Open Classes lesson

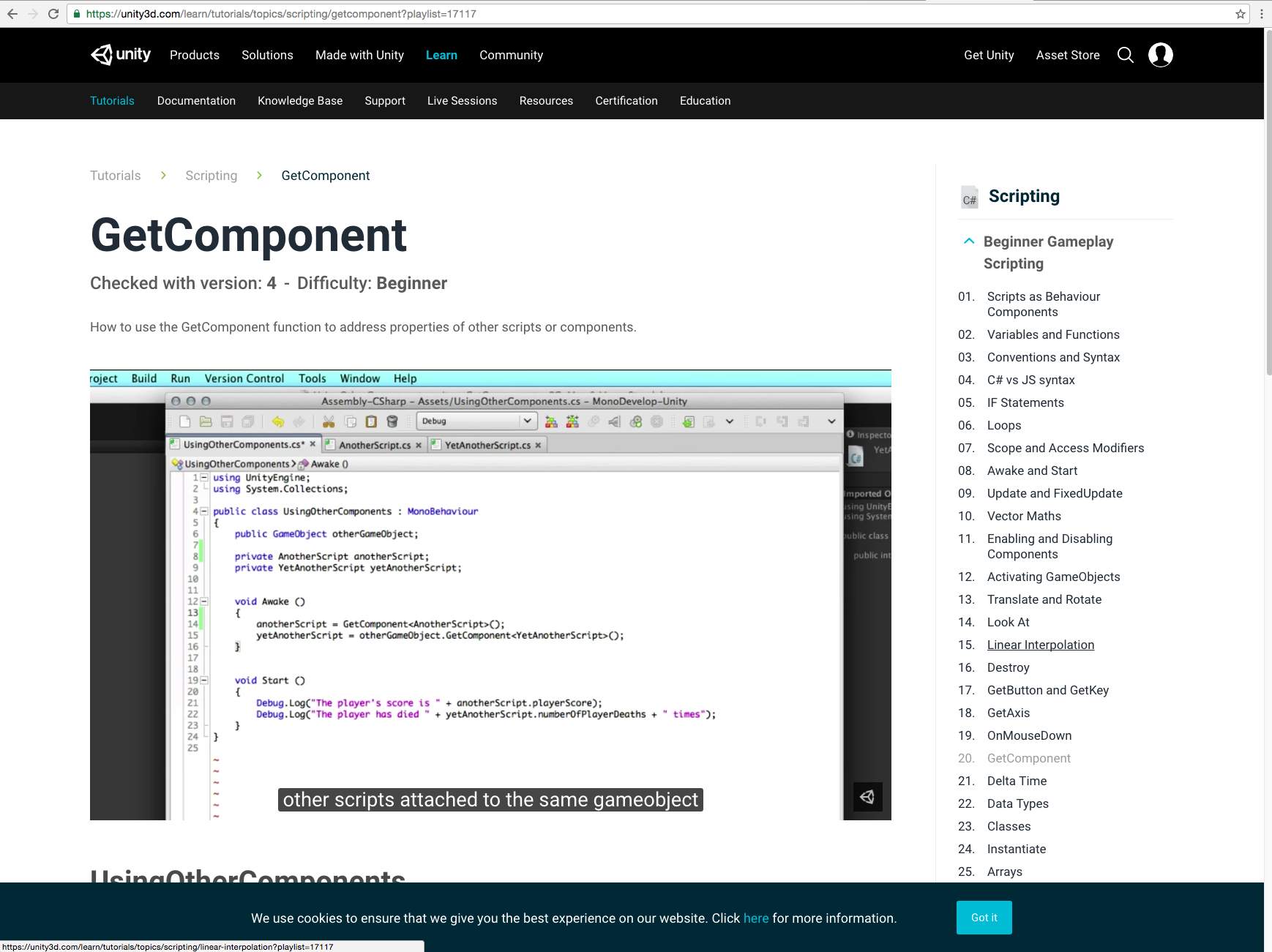(1009, 826)
